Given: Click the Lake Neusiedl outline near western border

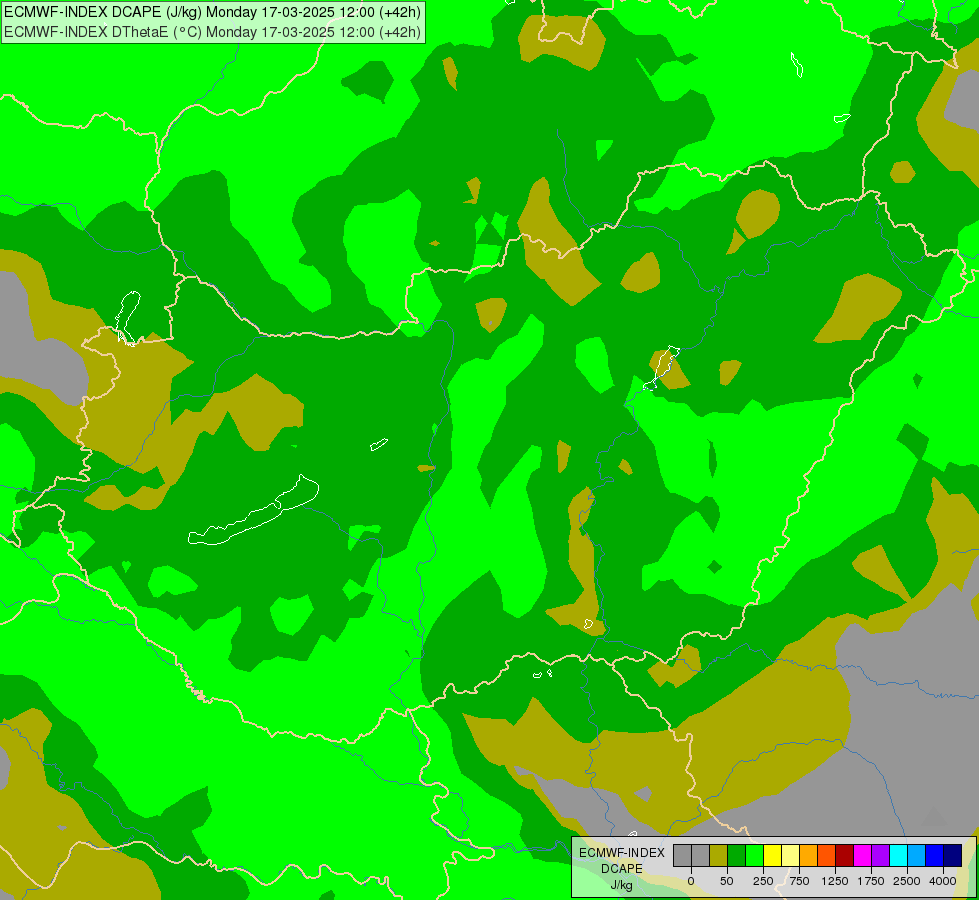Looking at the screenshot, I should pyautogui.click(x=128, y=318).
